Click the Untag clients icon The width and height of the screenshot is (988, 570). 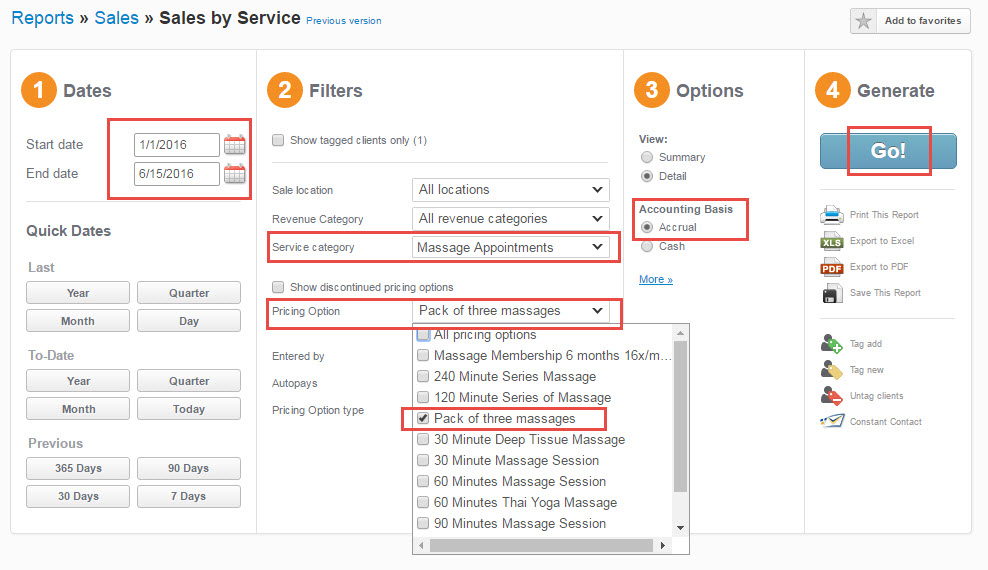[832, 396]
